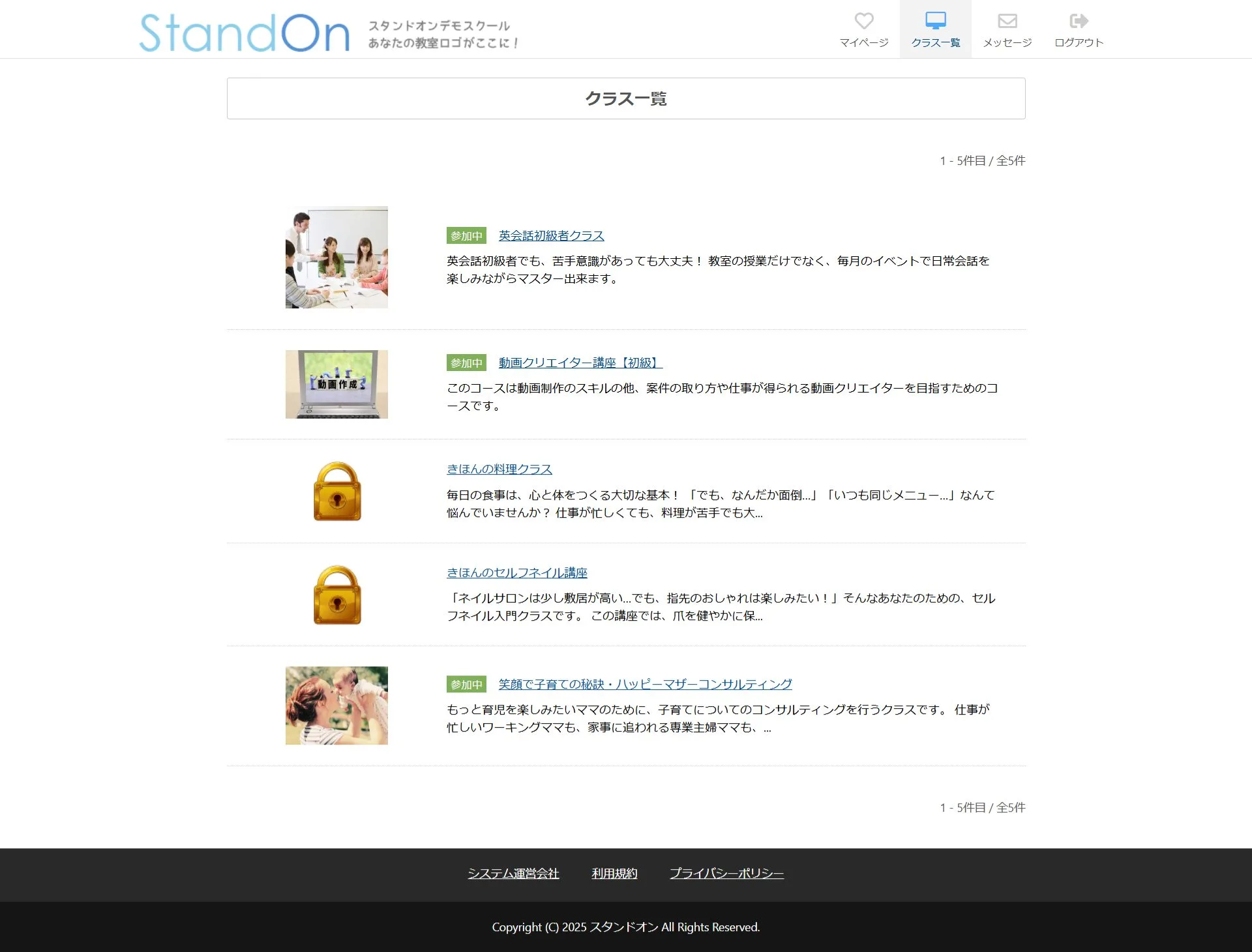Open the プライバシーポリシー footer link
This screenshot has width=1252, height=952.
(x=726, y=873)
